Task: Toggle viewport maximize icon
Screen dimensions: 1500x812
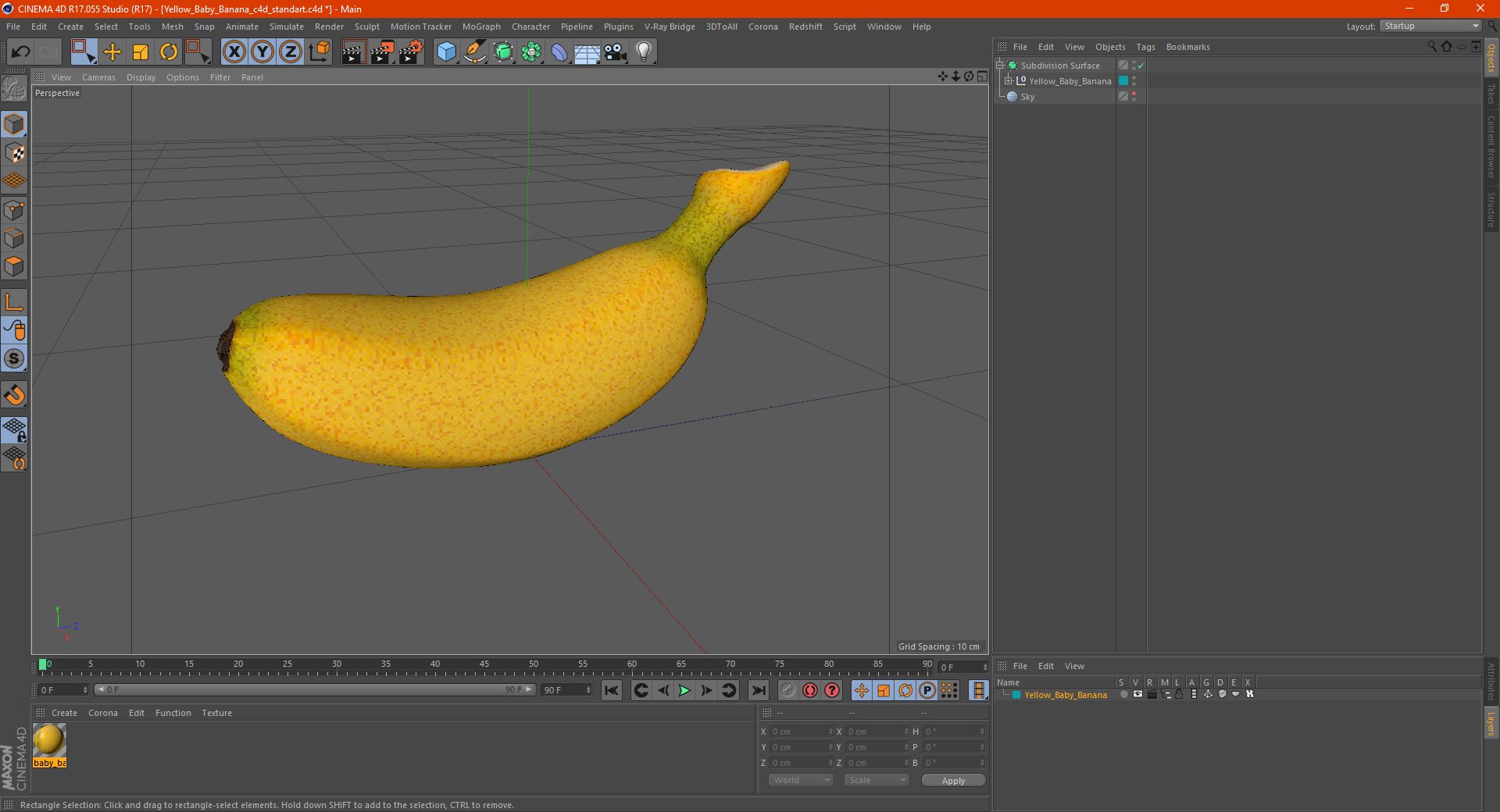Action: pyautogui.click(x=983, y=77)
